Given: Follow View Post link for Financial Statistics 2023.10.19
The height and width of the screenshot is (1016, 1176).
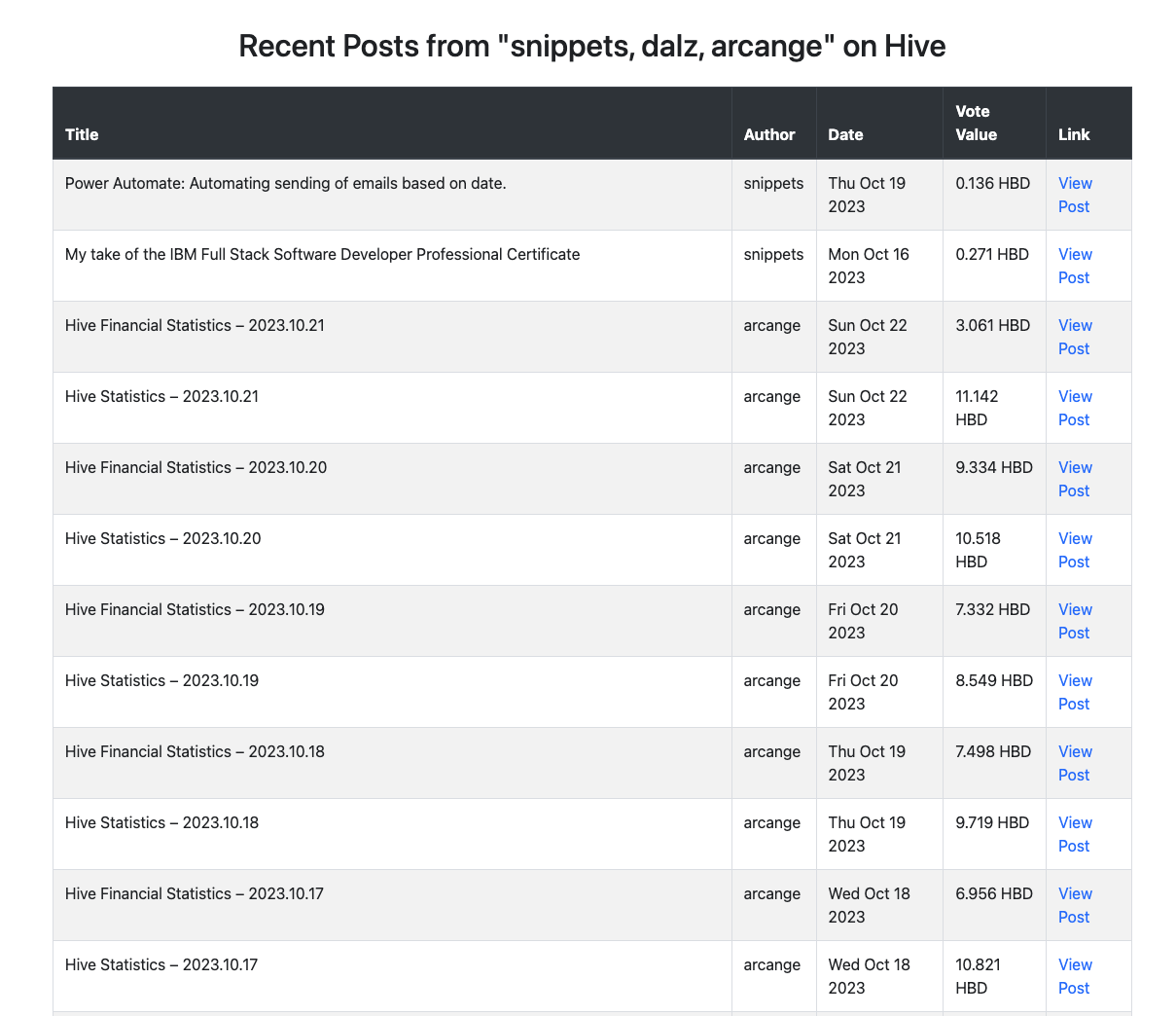Looking at the screenshot, I should pyautogui.click(x=1075, y=621).
